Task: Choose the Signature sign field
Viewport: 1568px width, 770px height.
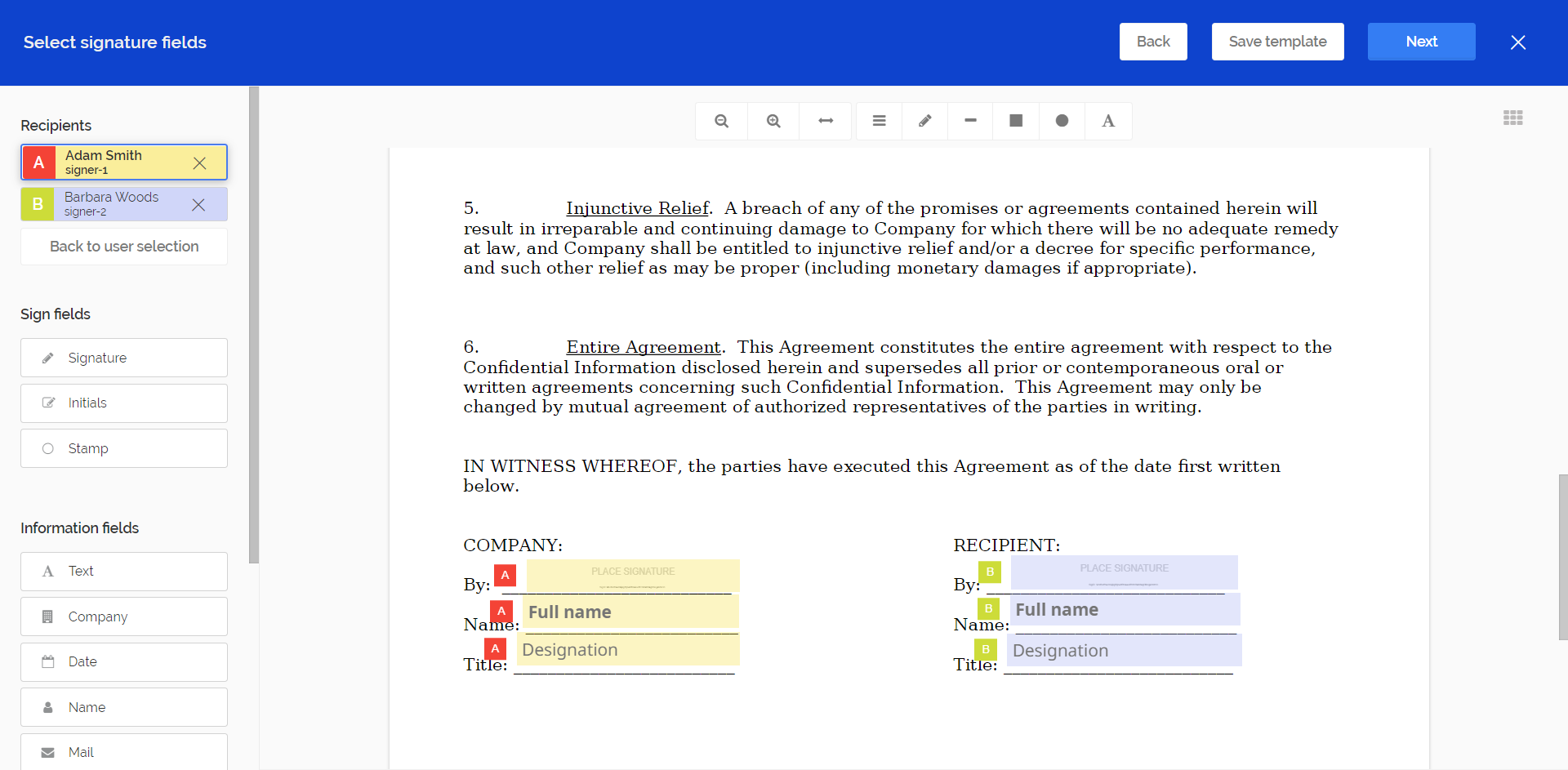Action: click(x=124, y=358)
